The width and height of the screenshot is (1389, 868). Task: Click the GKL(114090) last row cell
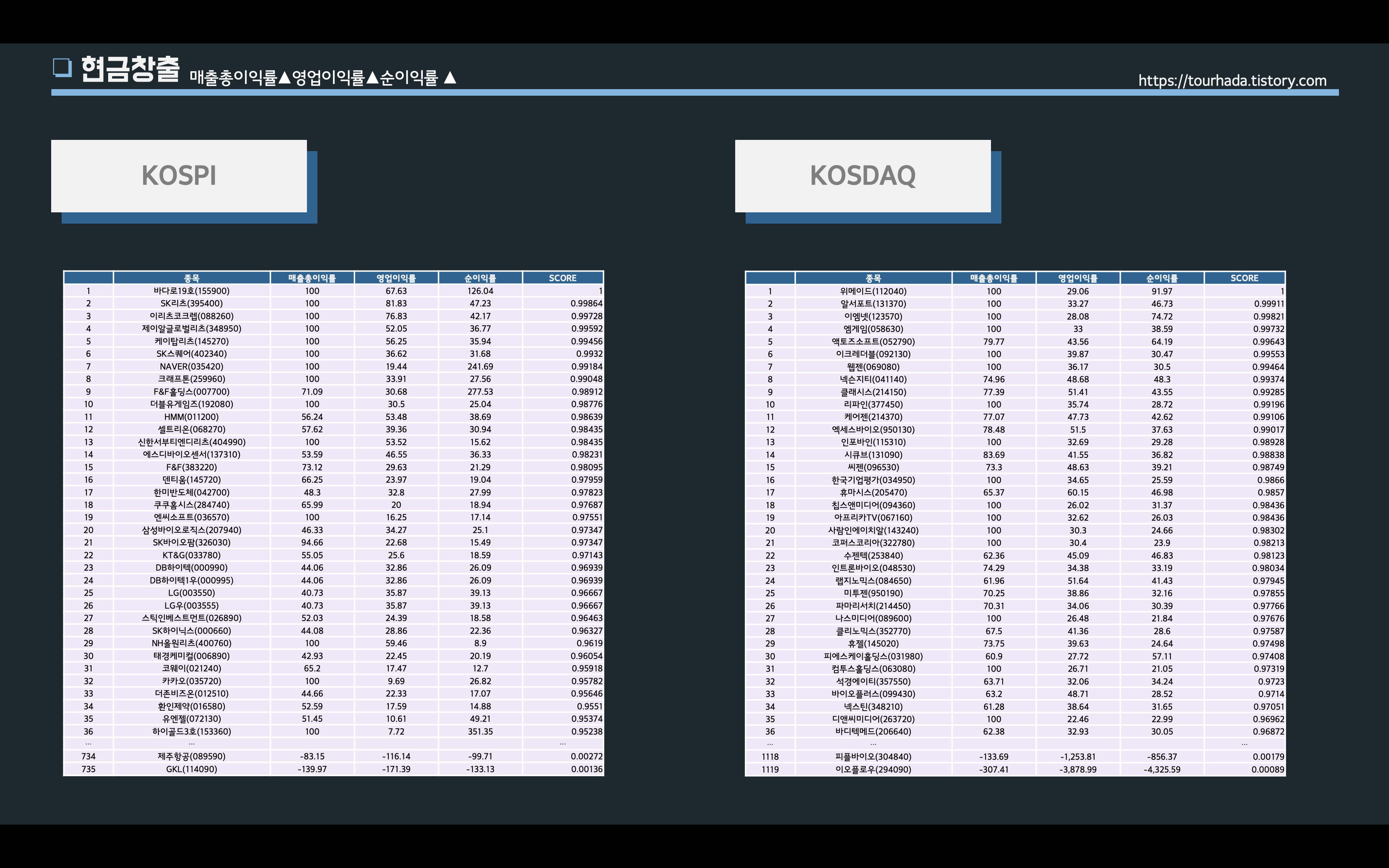point(191,769)
